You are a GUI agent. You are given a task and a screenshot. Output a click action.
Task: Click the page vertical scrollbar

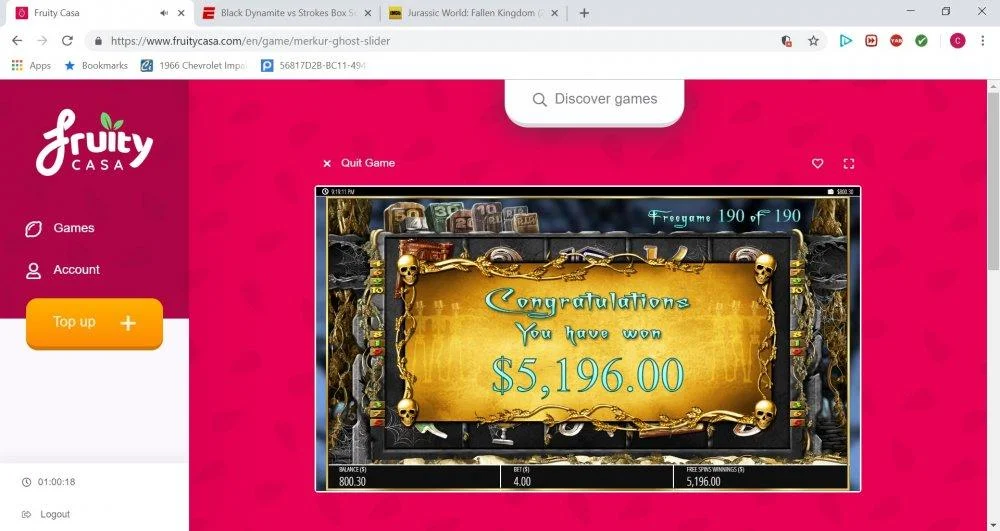(x=993, y=181)
